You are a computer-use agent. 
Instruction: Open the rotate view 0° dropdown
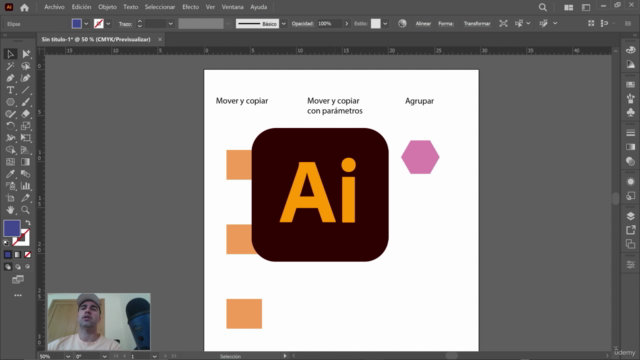click(x=104, y=356)
